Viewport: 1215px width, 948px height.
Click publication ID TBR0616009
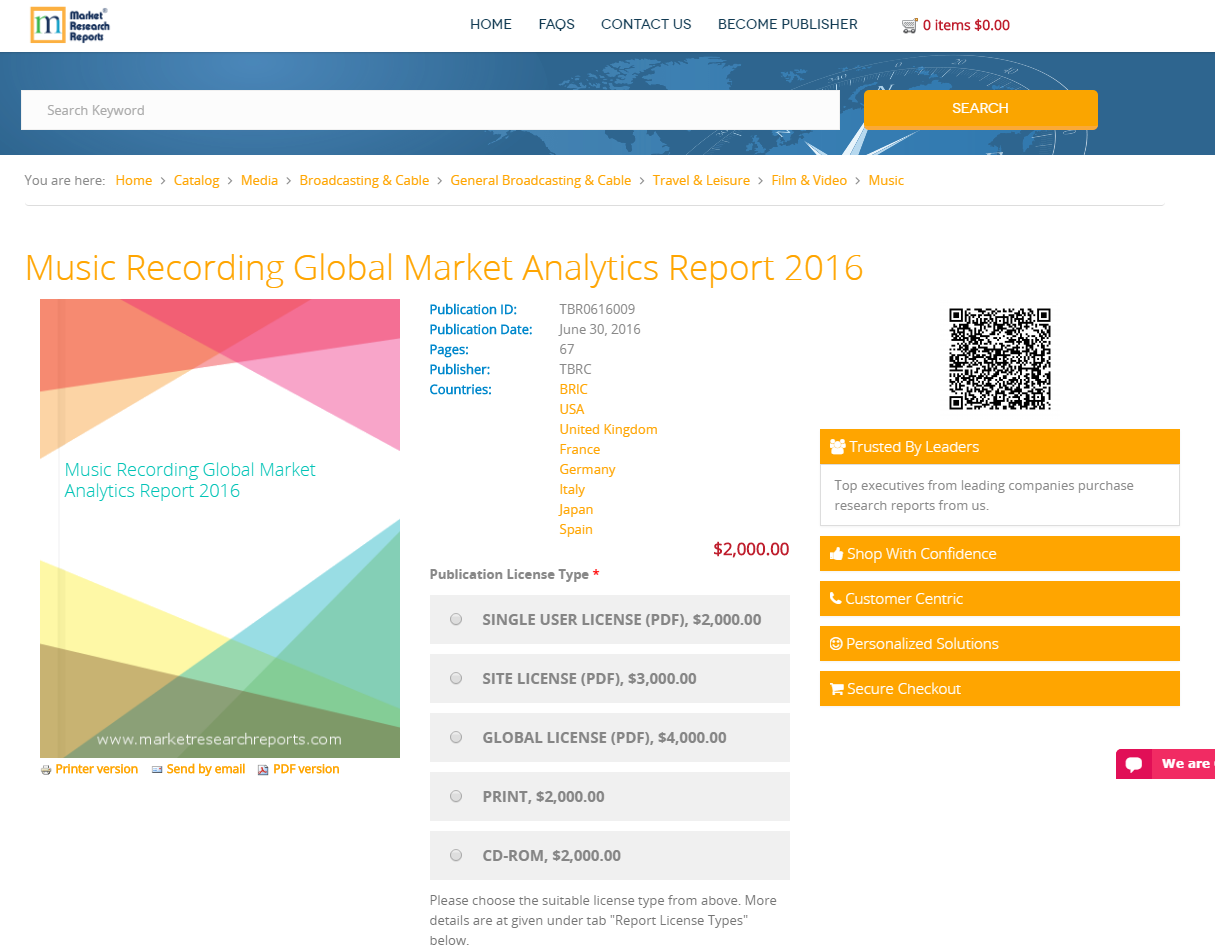click(x=597, y=310)
